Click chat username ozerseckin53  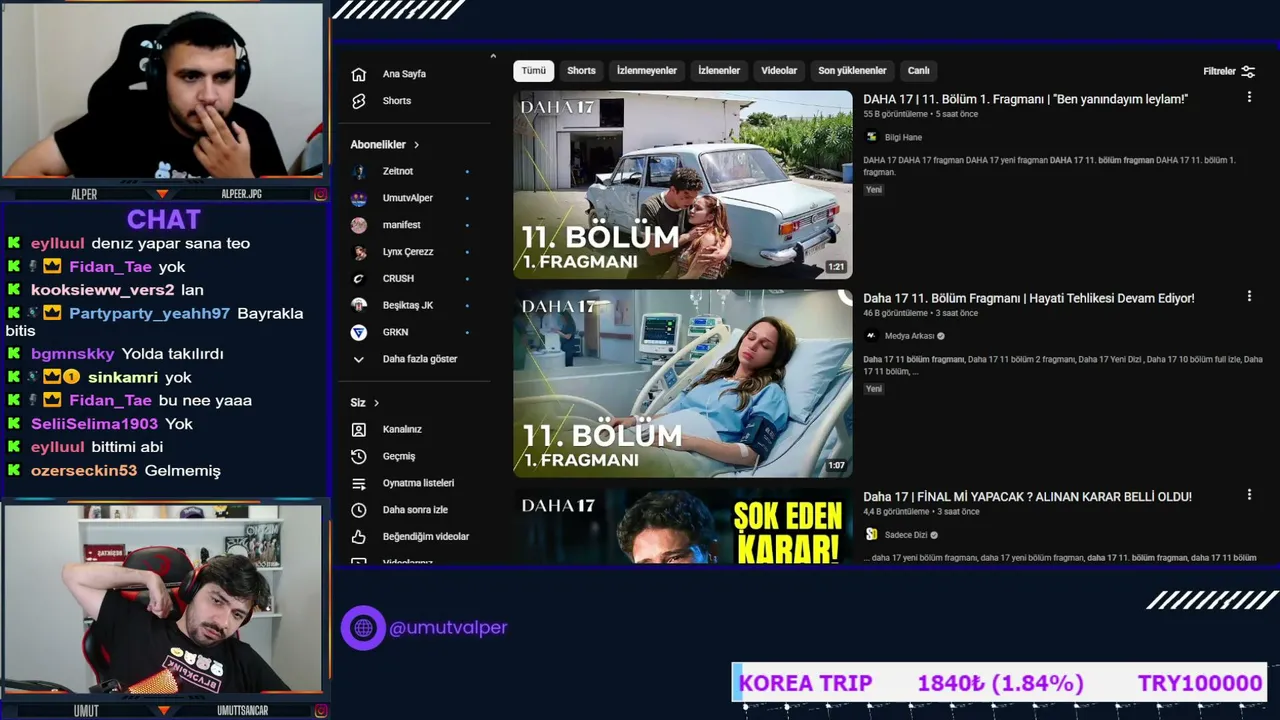84,470
